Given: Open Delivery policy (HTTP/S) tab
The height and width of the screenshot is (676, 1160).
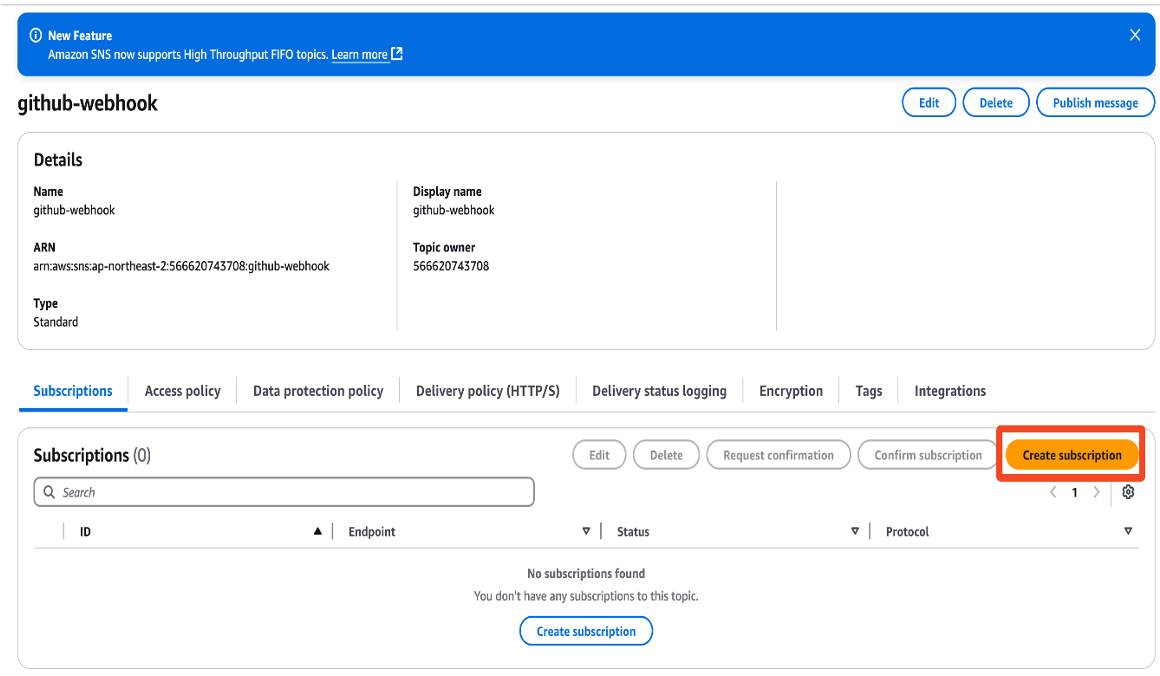Looking at the screenshot, I should click(488, 391).
